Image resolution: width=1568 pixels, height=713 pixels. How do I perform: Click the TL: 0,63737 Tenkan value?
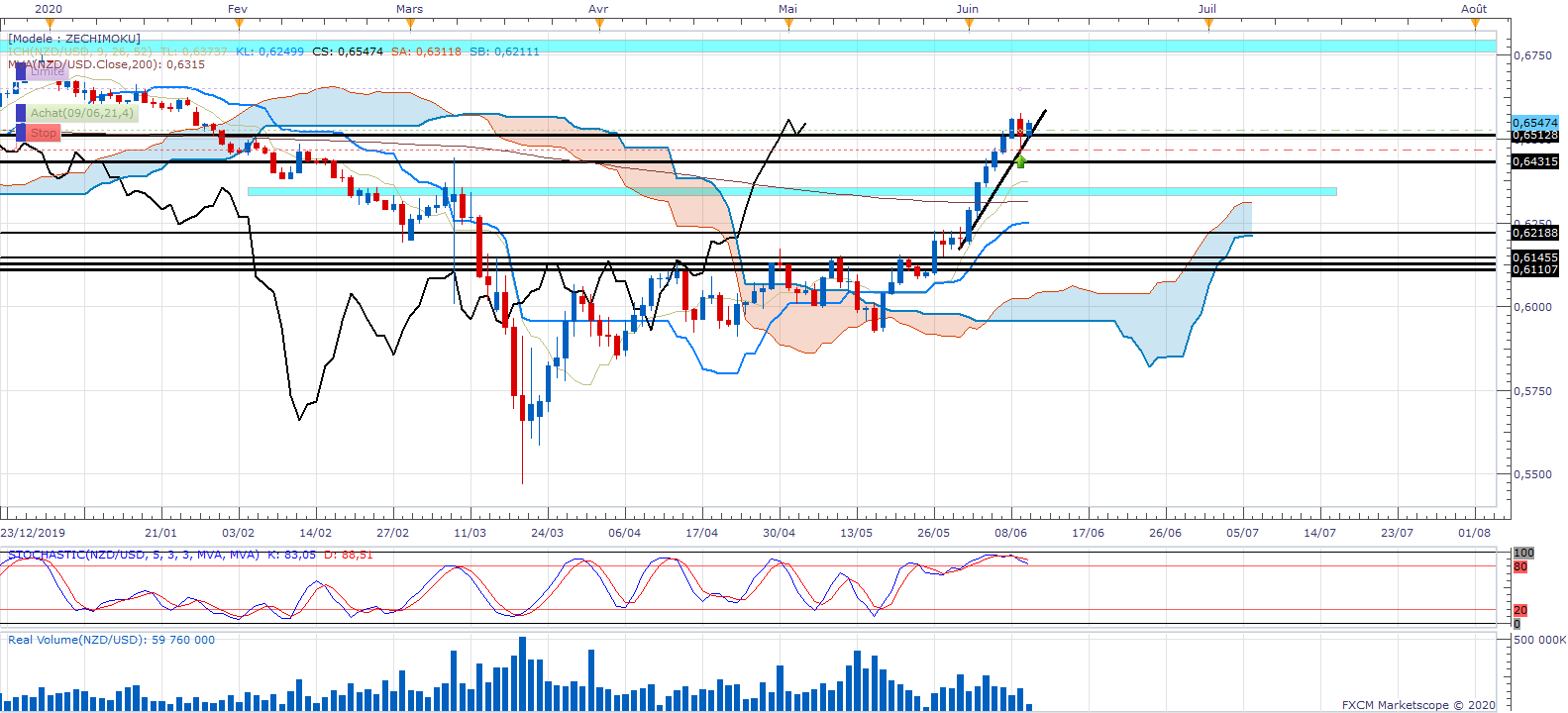tap(193, 51)
